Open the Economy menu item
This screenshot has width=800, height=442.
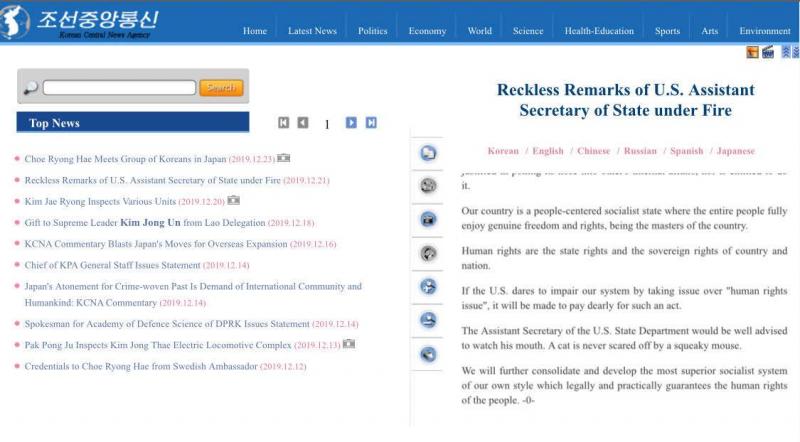(x=428, y=31)
